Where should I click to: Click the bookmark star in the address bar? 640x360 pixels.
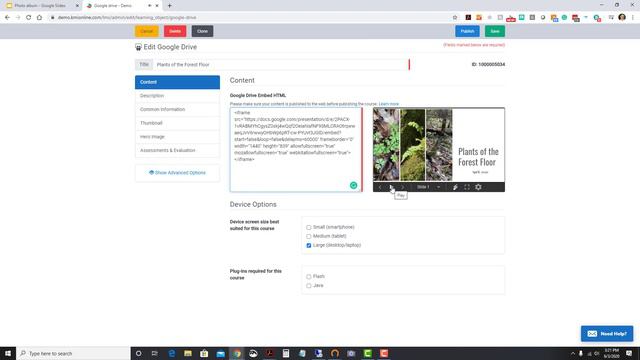(455, 18)
